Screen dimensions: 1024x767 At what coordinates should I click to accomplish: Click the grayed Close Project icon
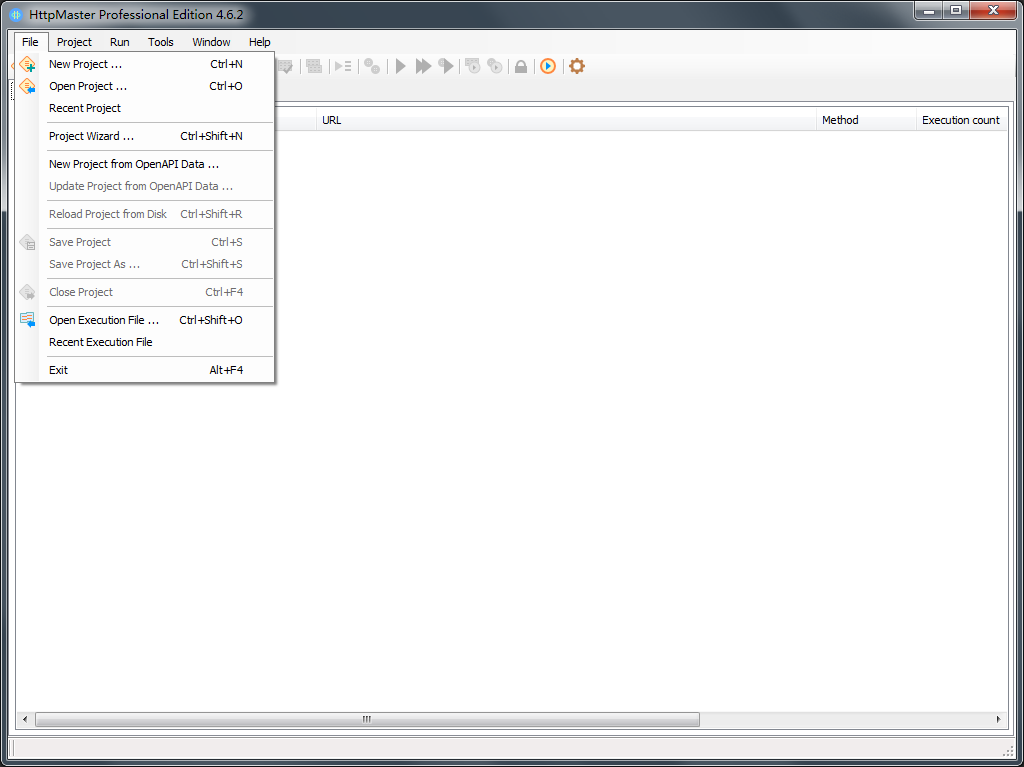coord(27,292)
